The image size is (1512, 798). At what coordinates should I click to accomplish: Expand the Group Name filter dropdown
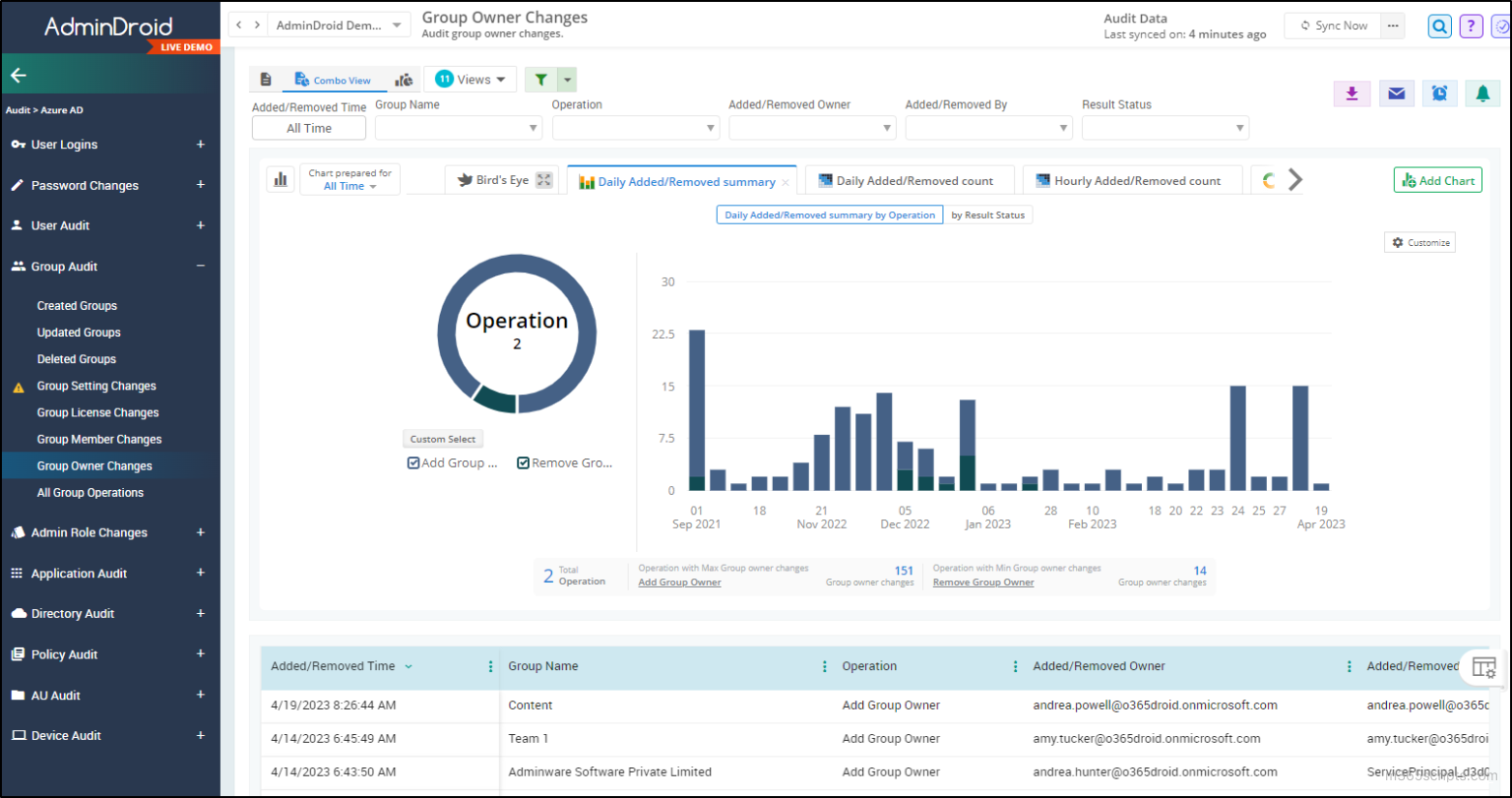click(x=458, y=127)
